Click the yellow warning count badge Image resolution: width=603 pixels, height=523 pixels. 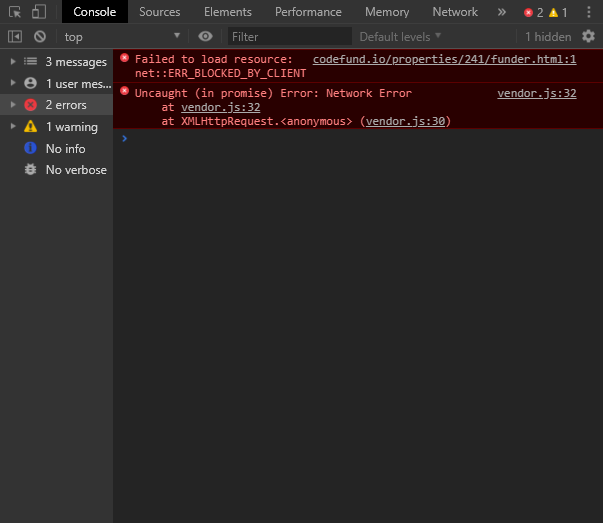[558, 13]
